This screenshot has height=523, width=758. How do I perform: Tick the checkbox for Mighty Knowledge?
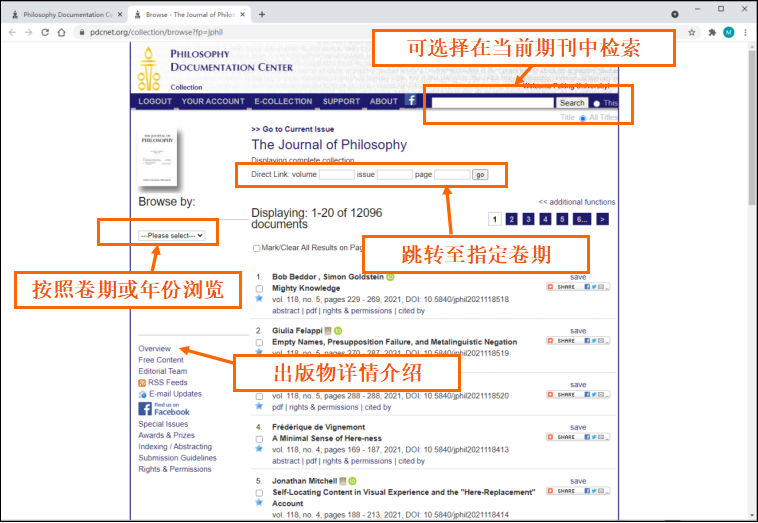coord(260,289)
